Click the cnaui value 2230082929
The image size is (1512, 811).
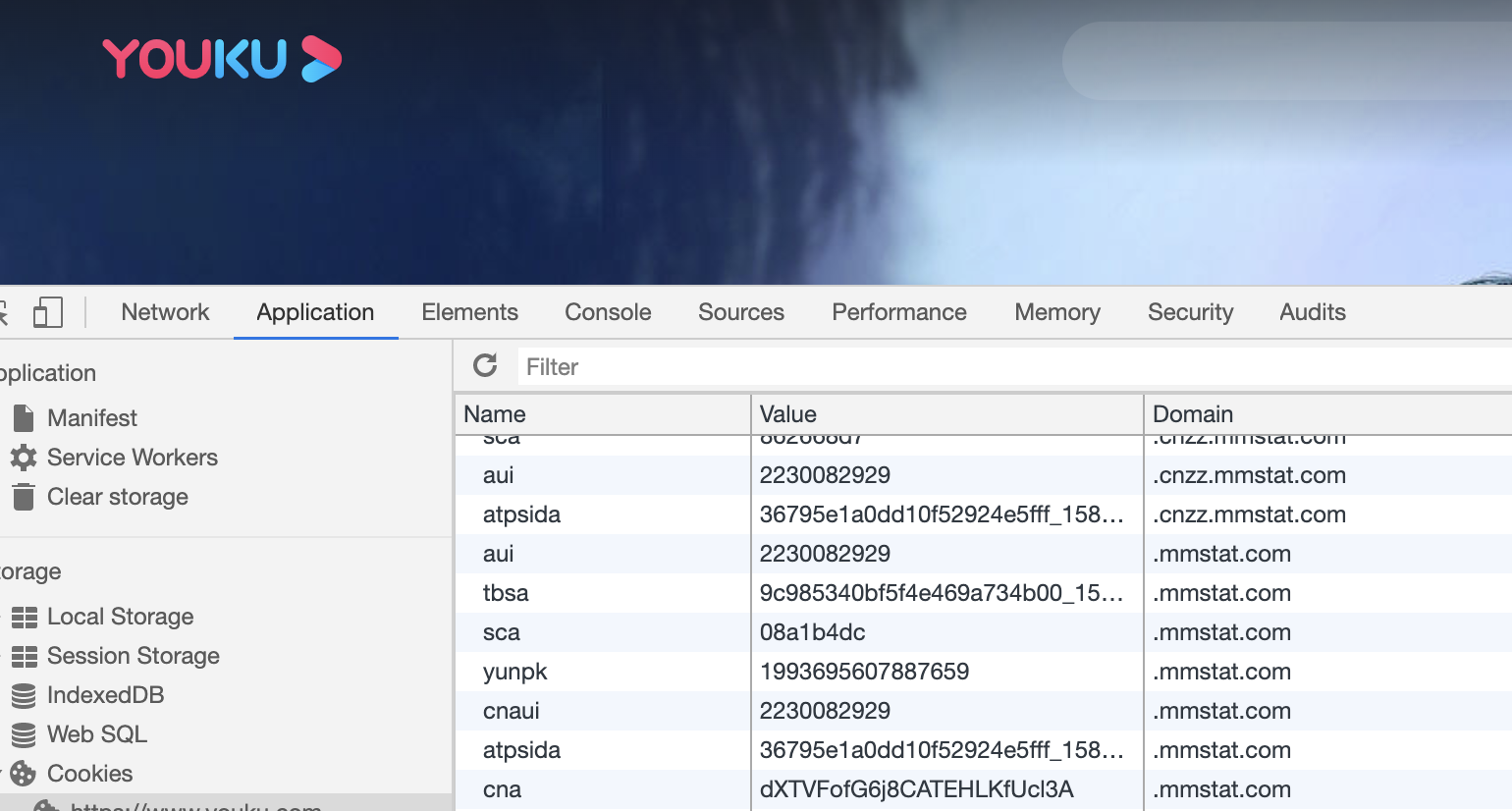(825, 711)
